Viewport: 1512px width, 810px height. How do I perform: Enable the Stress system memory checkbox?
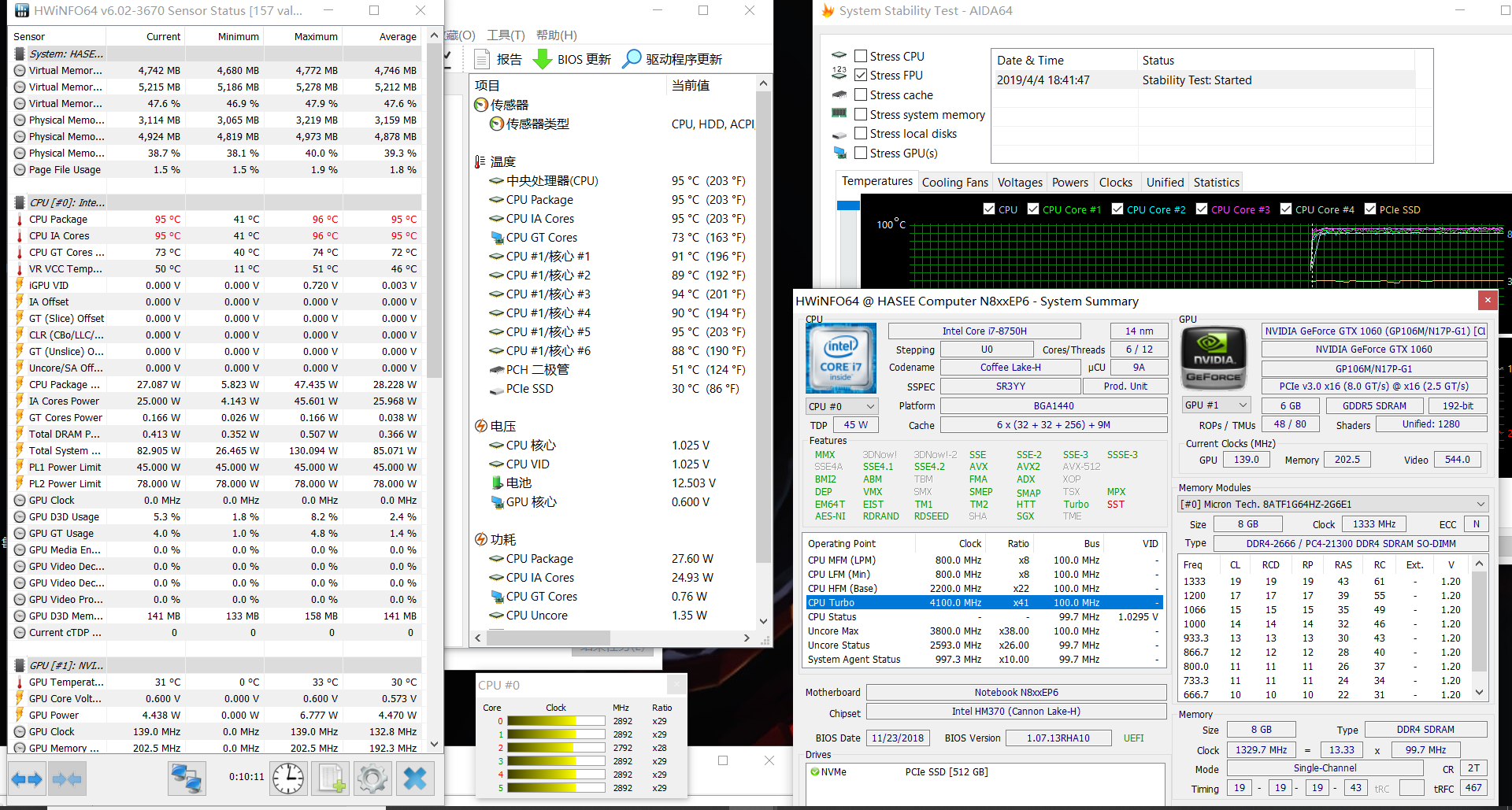click(861, 114)
